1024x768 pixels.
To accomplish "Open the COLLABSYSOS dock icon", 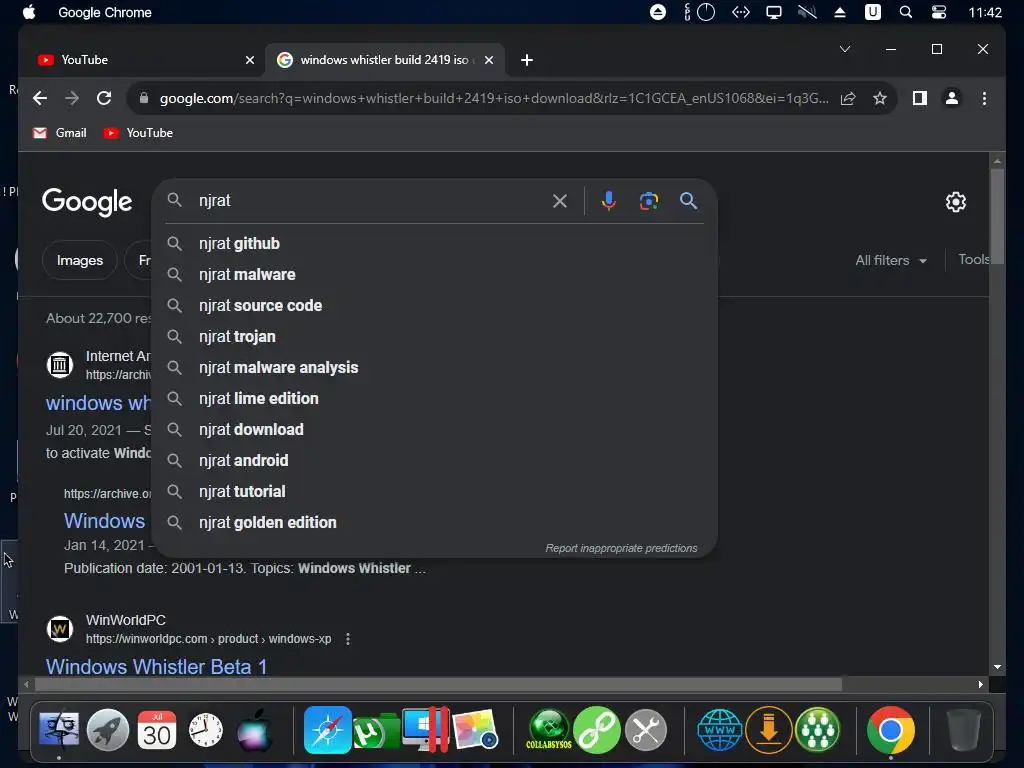I will point(549,729).
